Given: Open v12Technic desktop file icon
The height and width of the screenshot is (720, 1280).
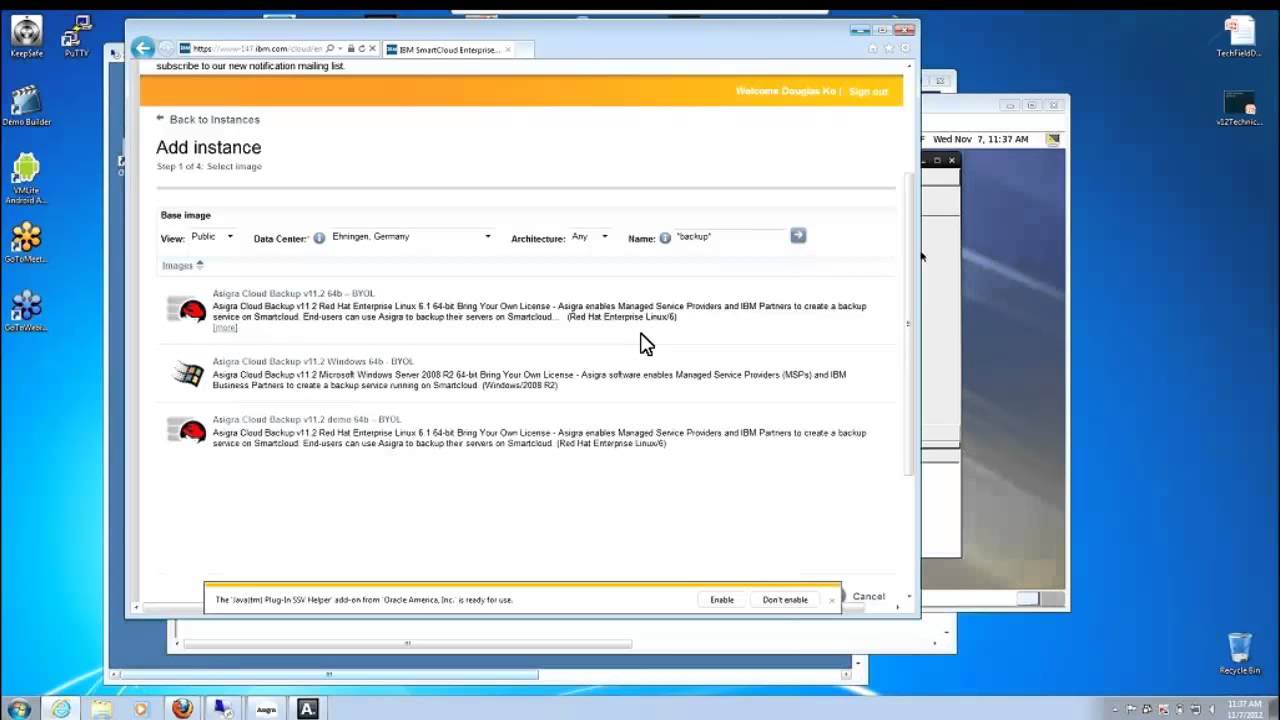Looking at the screenshot, I should (x=1239, y=108).
